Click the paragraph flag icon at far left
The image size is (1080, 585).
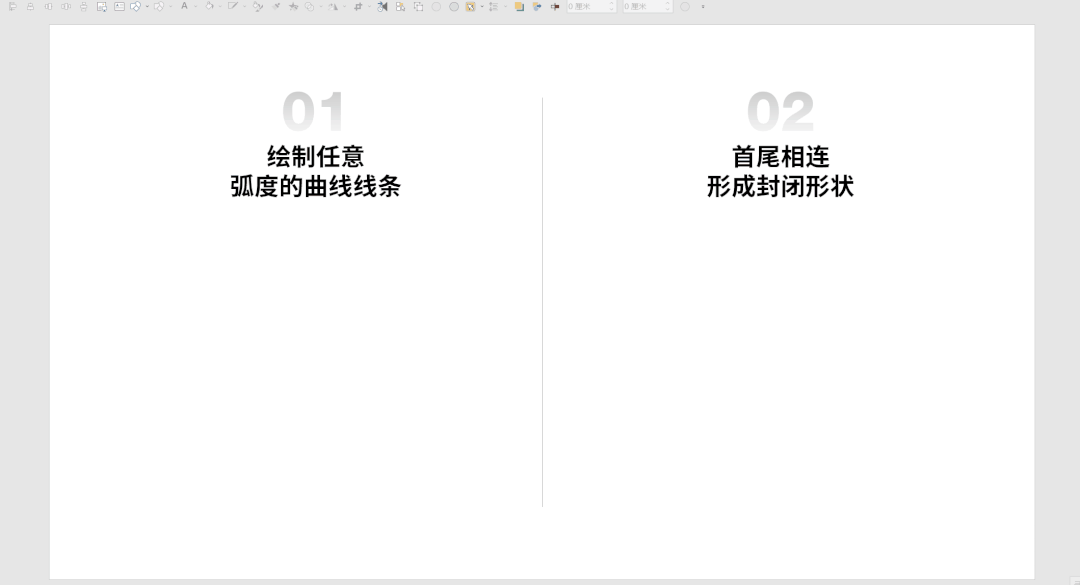13,6
